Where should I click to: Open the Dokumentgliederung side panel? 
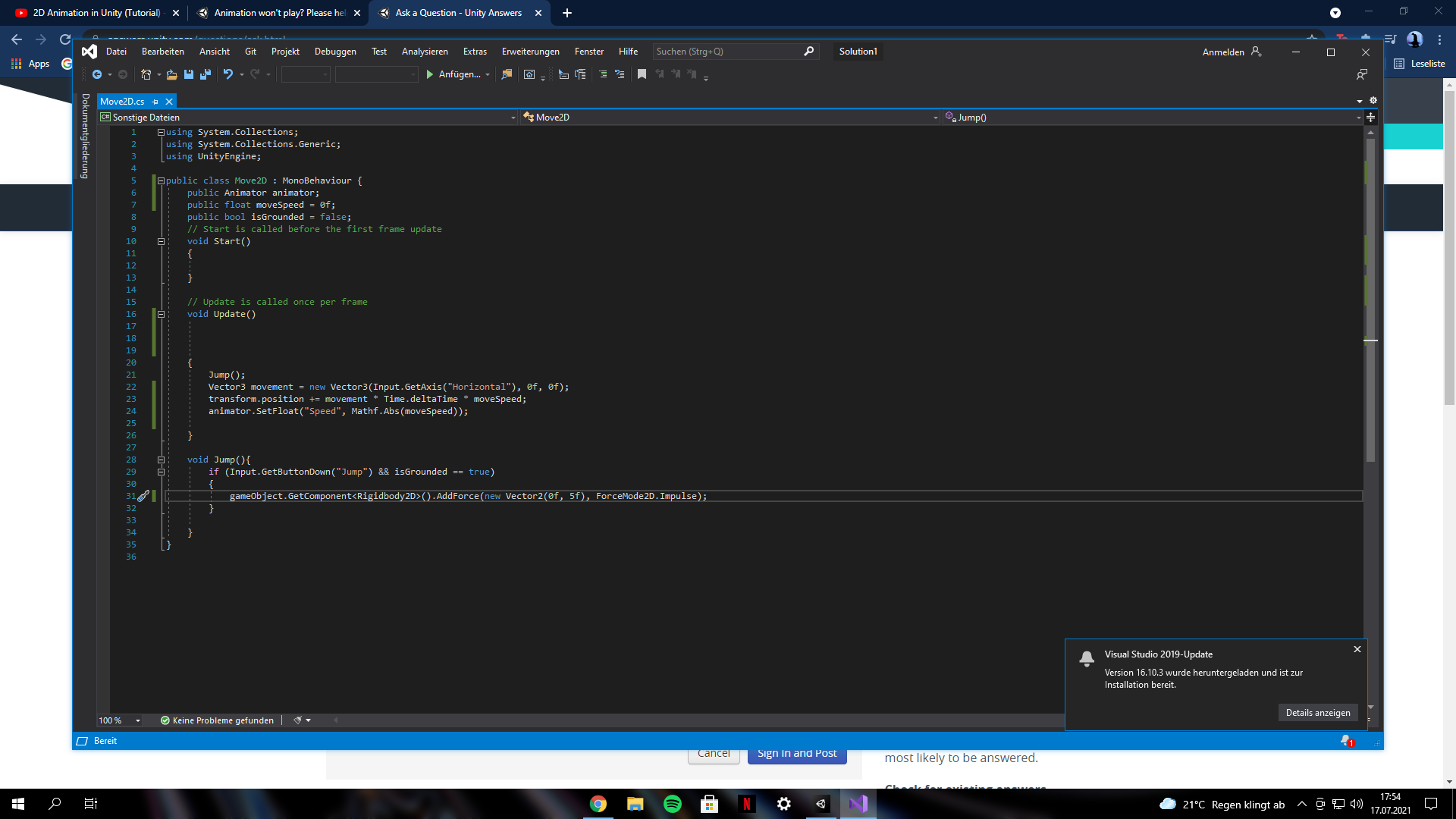[x=85, y=136]
